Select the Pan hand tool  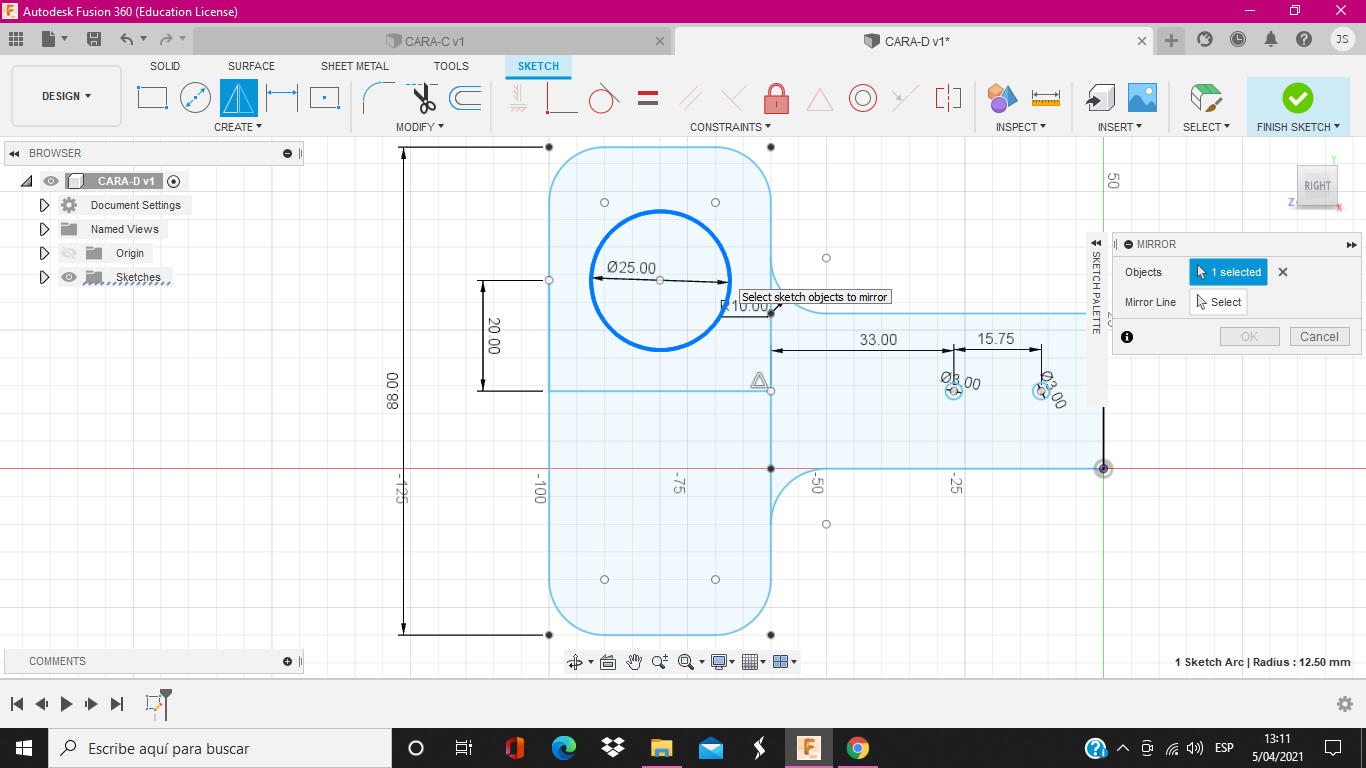(634, 662)
